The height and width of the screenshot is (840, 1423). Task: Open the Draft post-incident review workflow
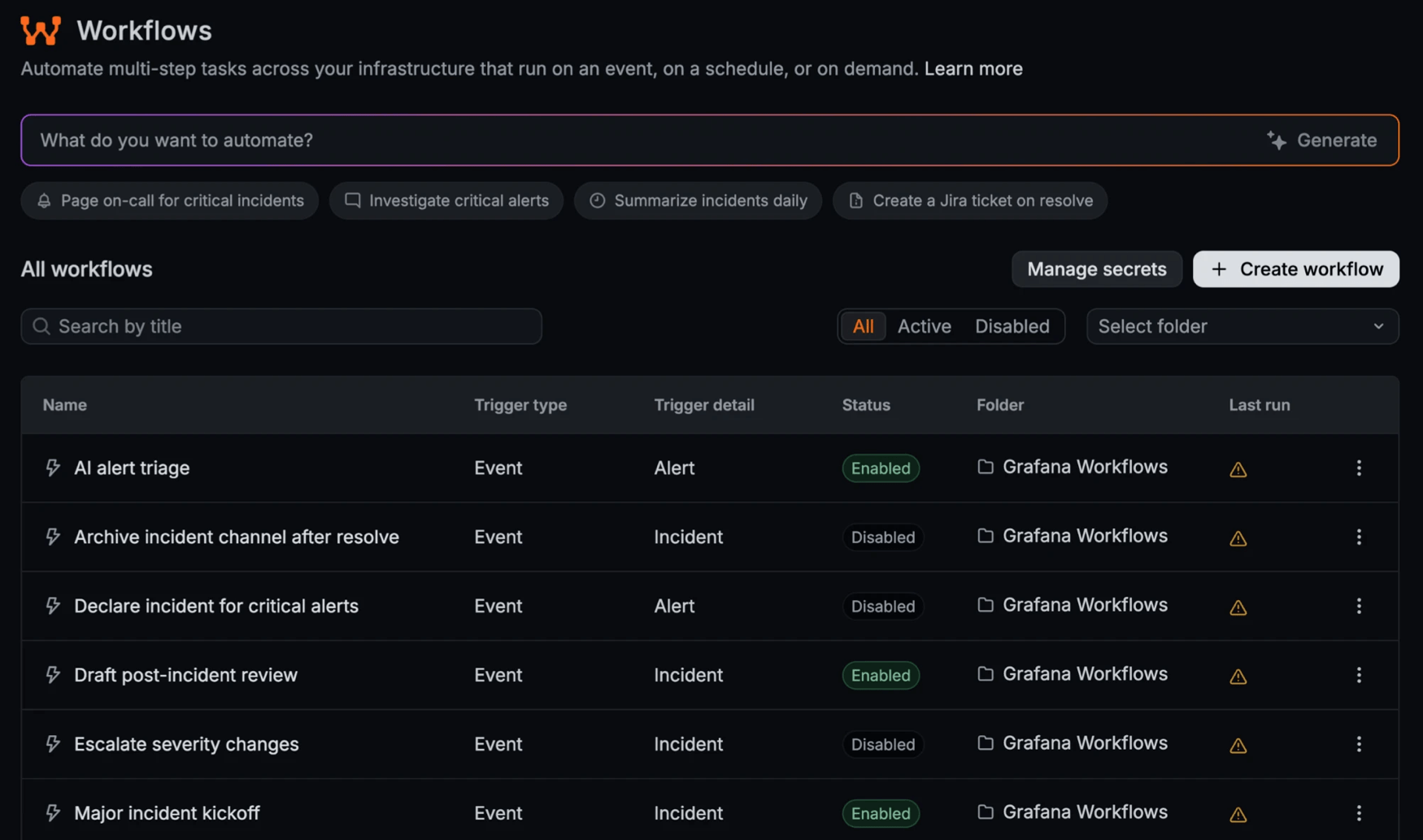185,675
